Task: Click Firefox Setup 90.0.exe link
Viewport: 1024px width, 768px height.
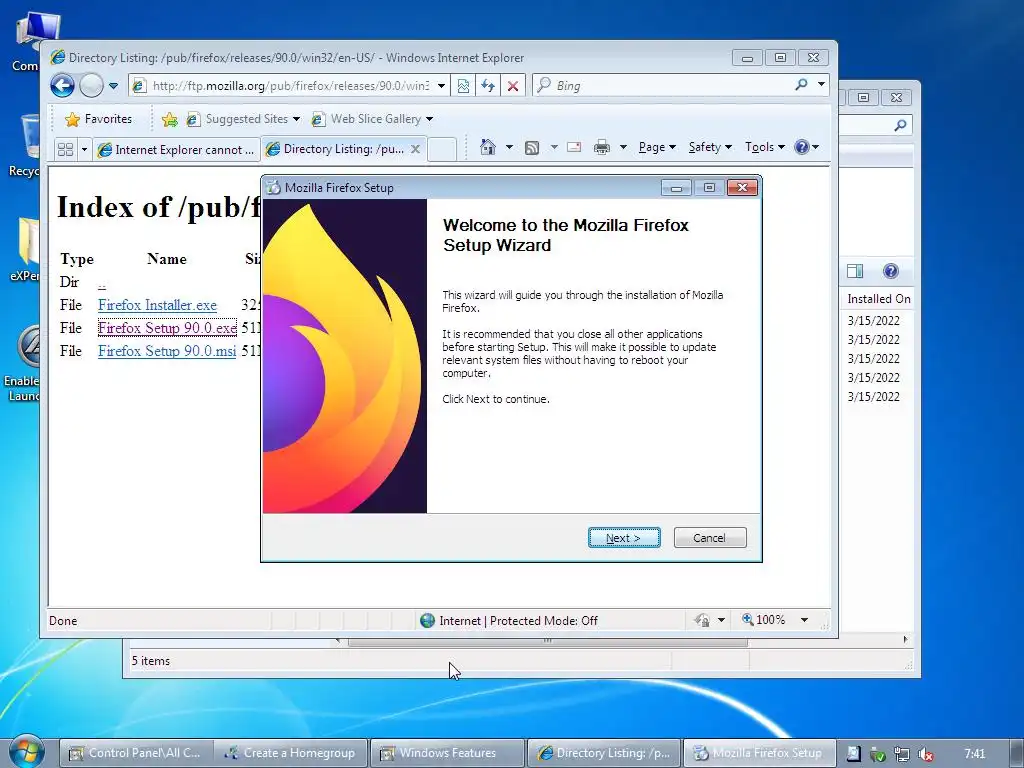Action: pyautogui.click(x=167, y=328)
